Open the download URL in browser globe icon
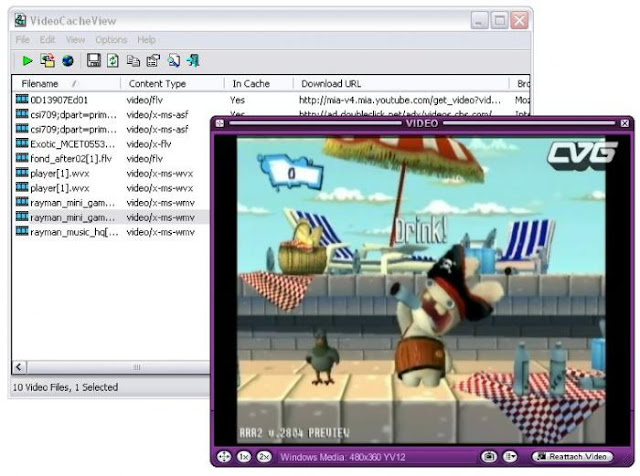Image resolution: width=640 pixels, height=476 pixels. 68,61
